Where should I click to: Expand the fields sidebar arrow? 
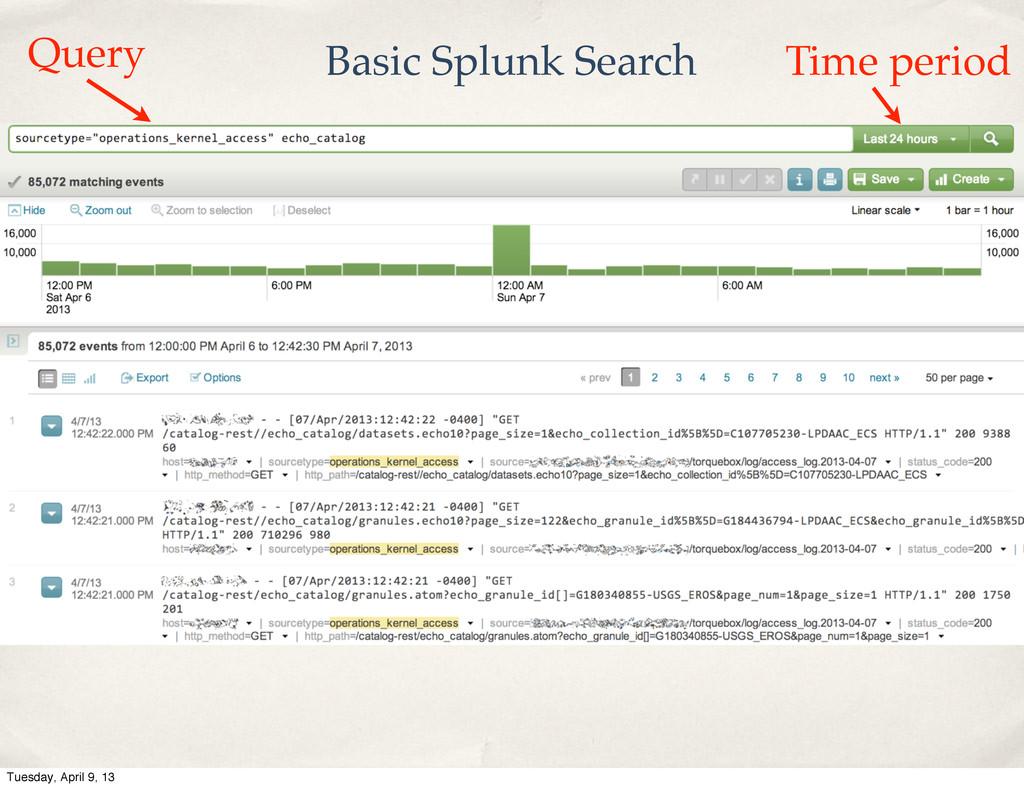(13, 341)
